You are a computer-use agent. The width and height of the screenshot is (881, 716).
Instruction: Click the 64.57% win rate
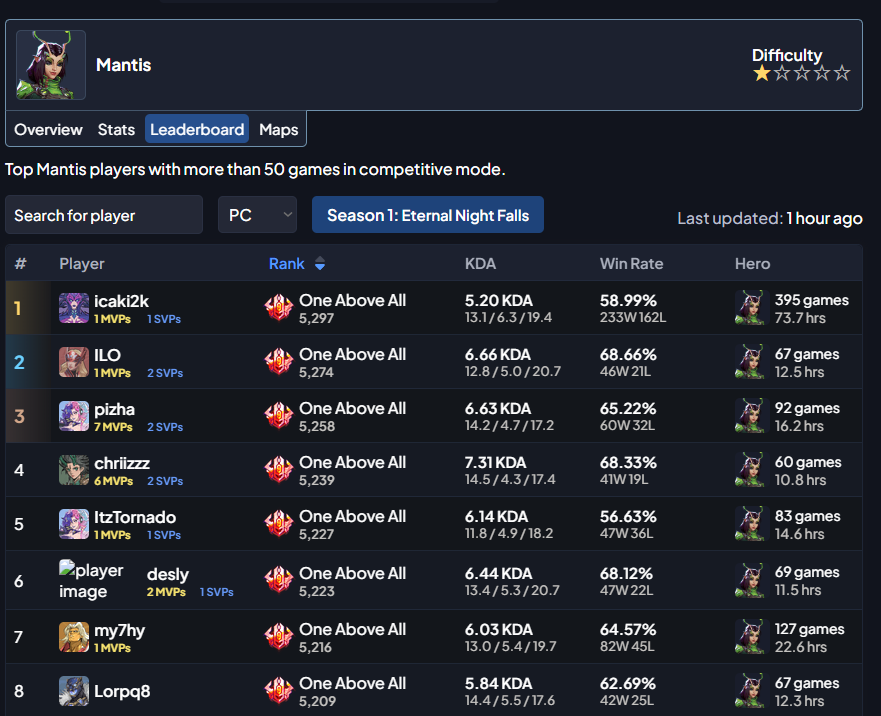click(628, 629)
